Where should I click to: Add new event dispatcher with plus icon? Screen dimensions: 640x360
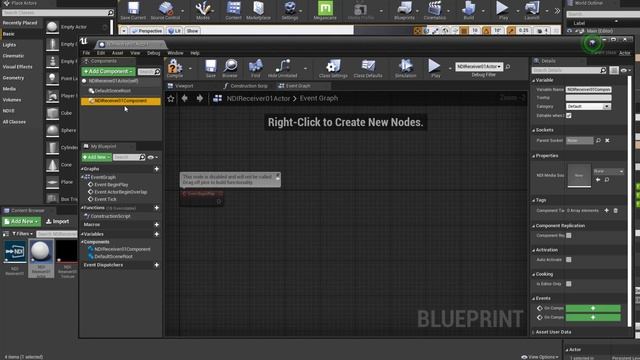coord(156,265)
